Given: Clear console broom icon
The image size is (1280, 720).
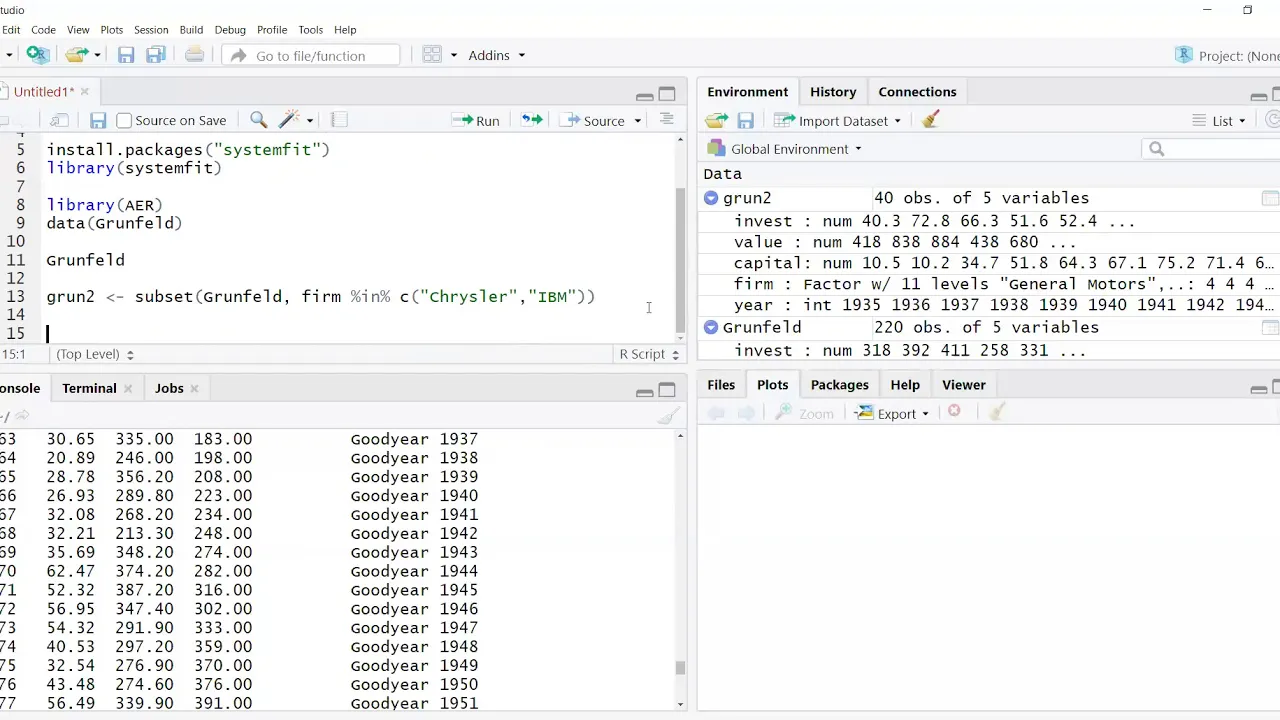Looking at the screenshot, I should tap(668, 416).
